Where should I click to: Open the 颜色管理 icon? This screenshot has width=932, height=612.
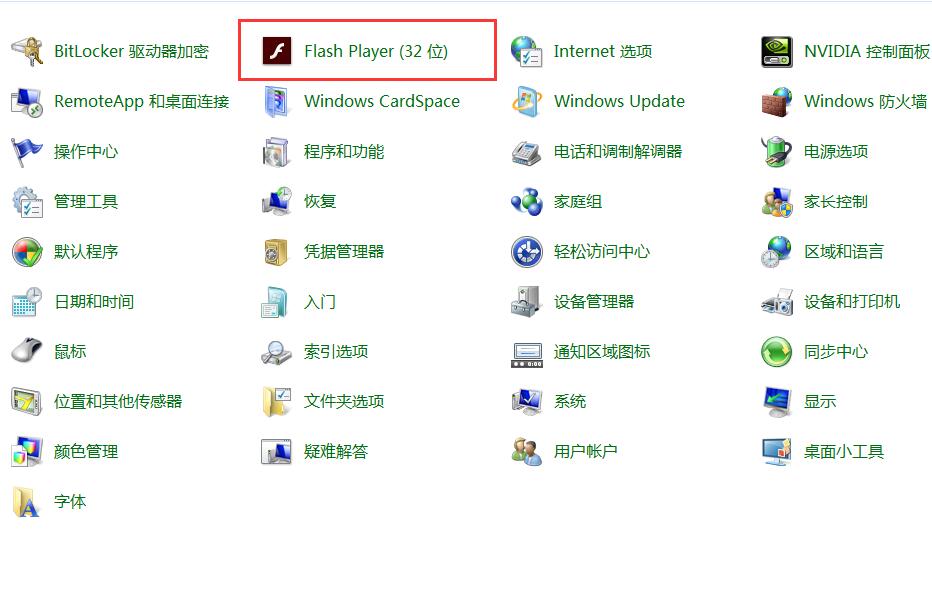(x=27, y=452)
